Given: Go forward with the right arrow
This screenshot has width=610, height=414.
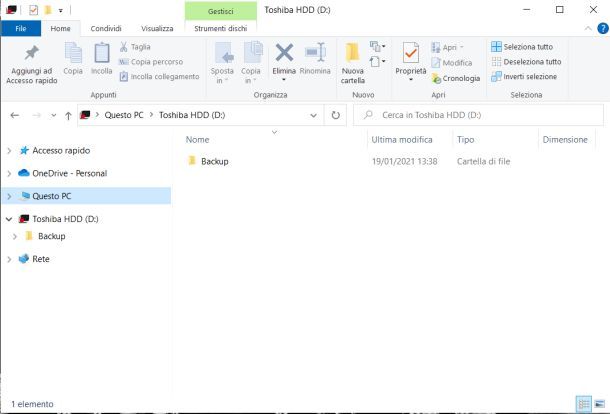Looking at the screenshot, I should [37, 115].
